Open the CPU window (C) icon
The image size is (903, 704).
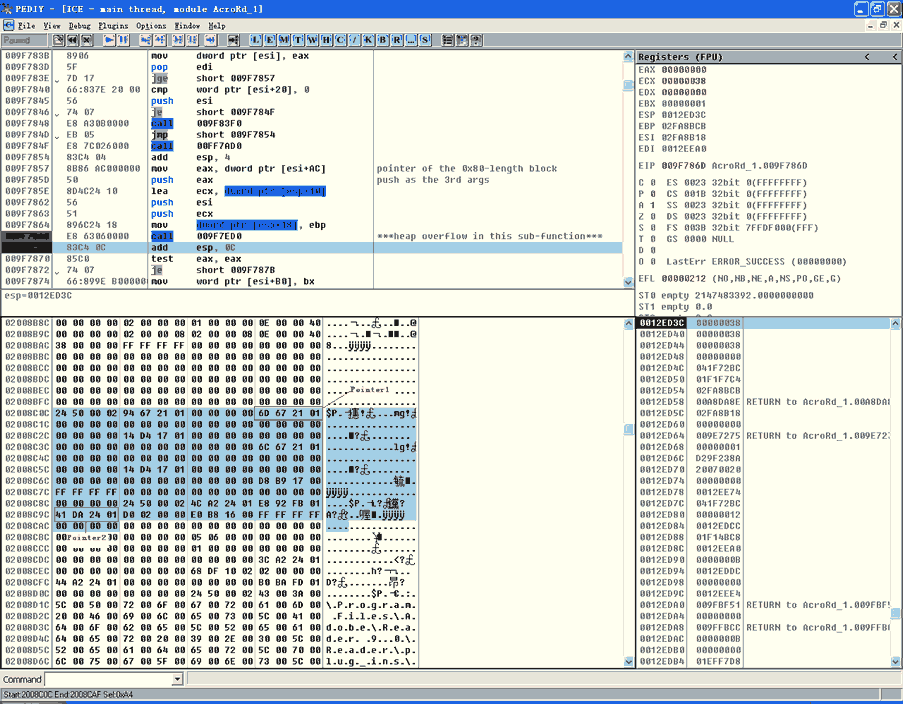[x=340, y=40]
